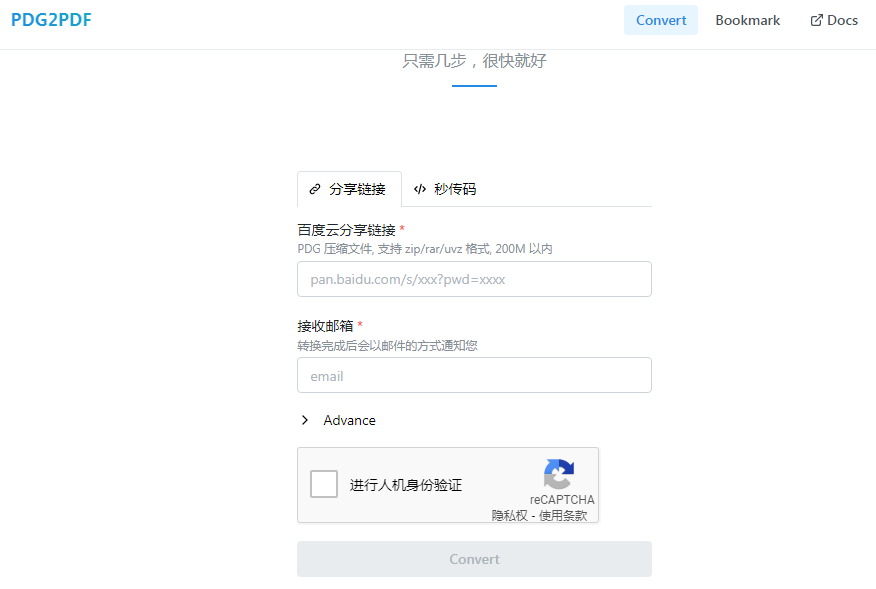Click the reCAPTCHA logo icon

click(559, 474)
